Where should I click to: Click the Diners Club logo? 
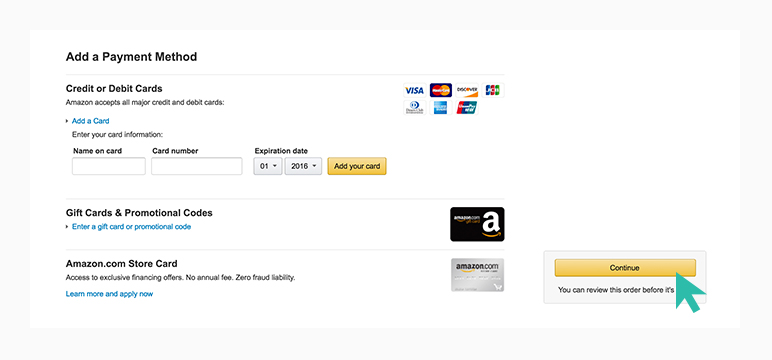(x=415, y=108)
